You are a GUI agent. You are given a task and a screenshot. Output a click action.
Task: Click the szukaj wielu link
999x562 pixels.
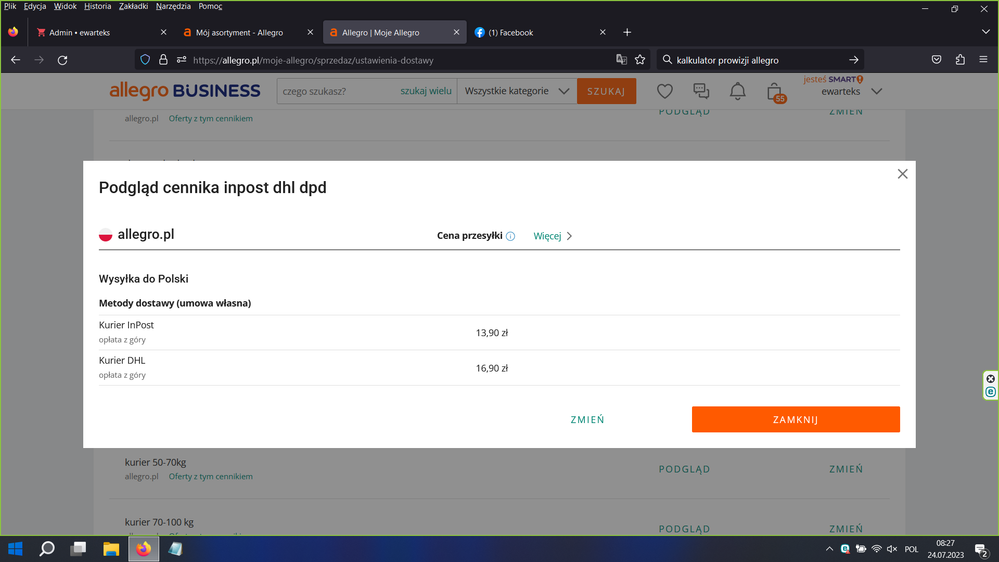(x=426, y=91)
